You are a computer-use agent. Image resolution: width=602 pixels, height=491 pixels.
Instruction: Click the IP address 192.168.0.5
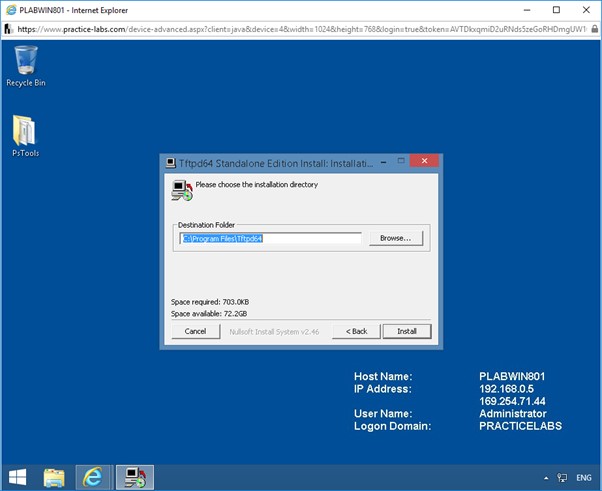(x=506, y=389)
